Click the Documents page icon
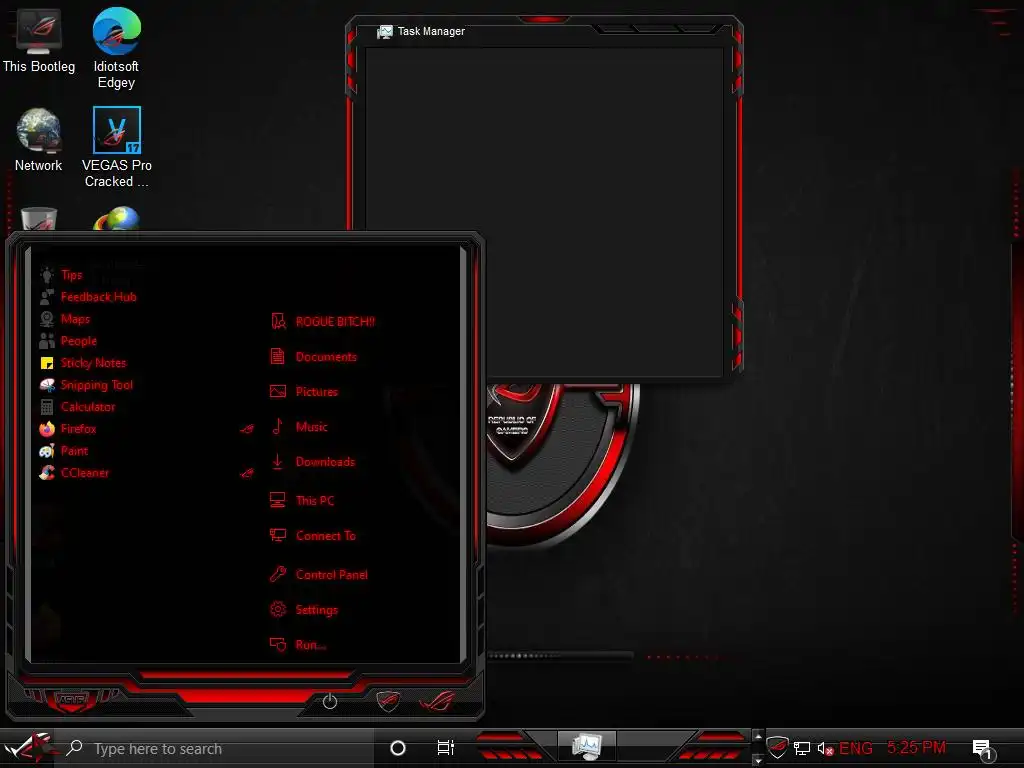Viewport: 1024px width, 768px height. point(278,357)
